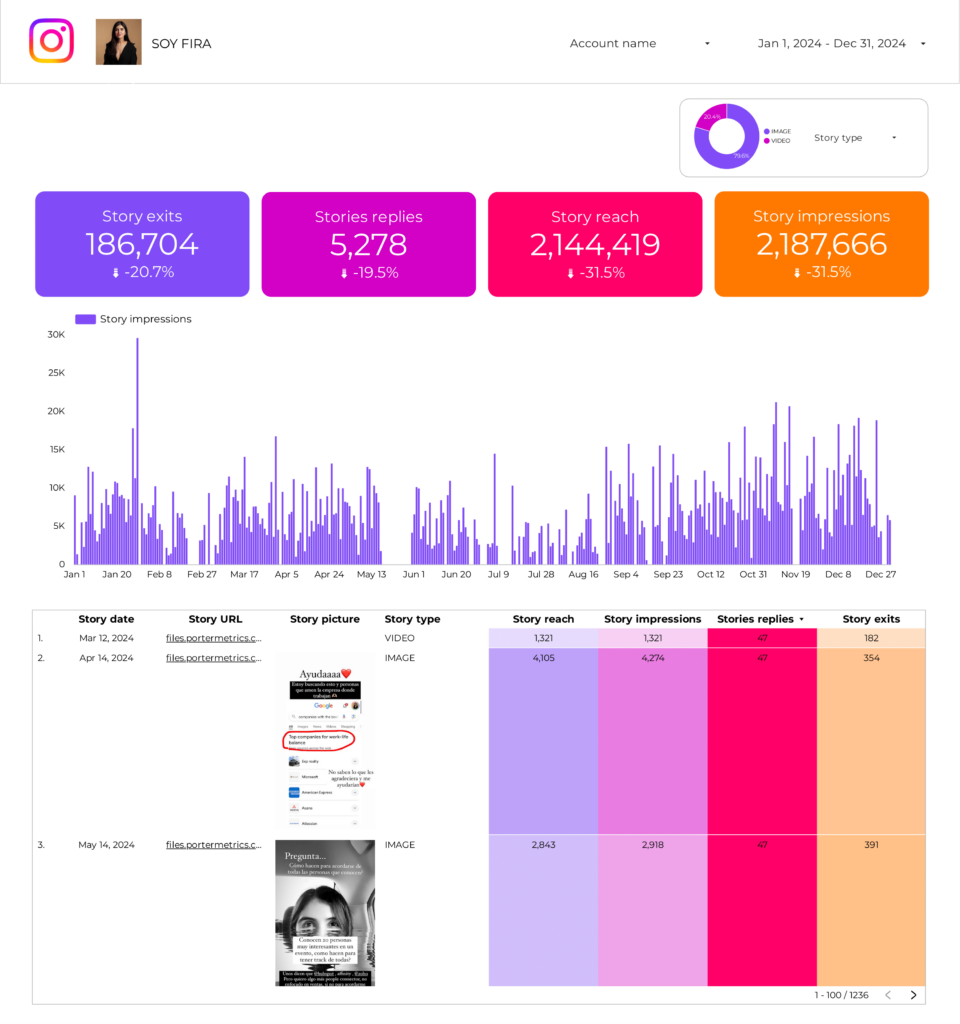Expand the Story type filter dropdown
Image resolution: width=960 pixels, height=1024 pixels.
coord(855,138)
